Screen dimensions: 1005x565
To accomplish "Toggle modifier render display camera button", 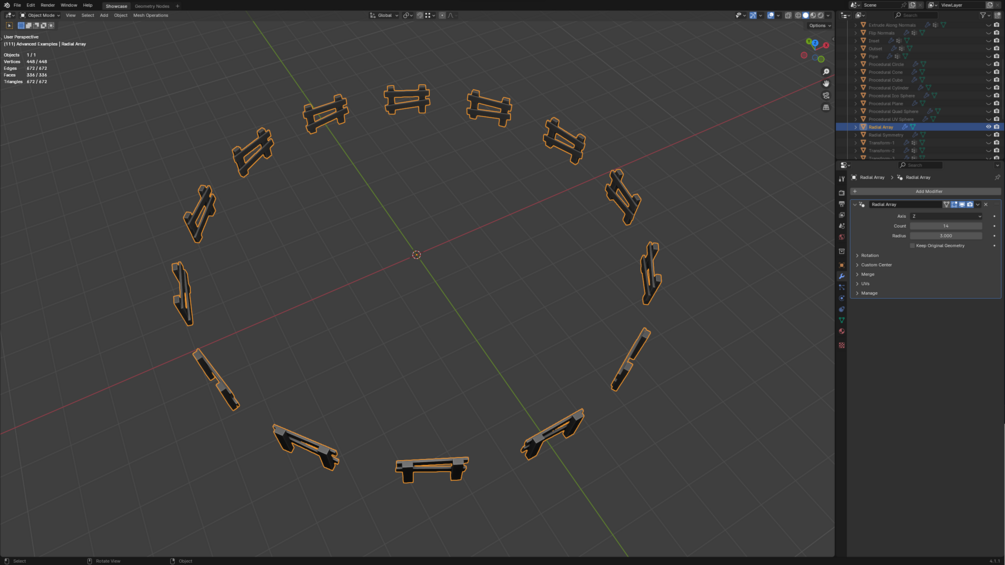I will pos(970,204).
